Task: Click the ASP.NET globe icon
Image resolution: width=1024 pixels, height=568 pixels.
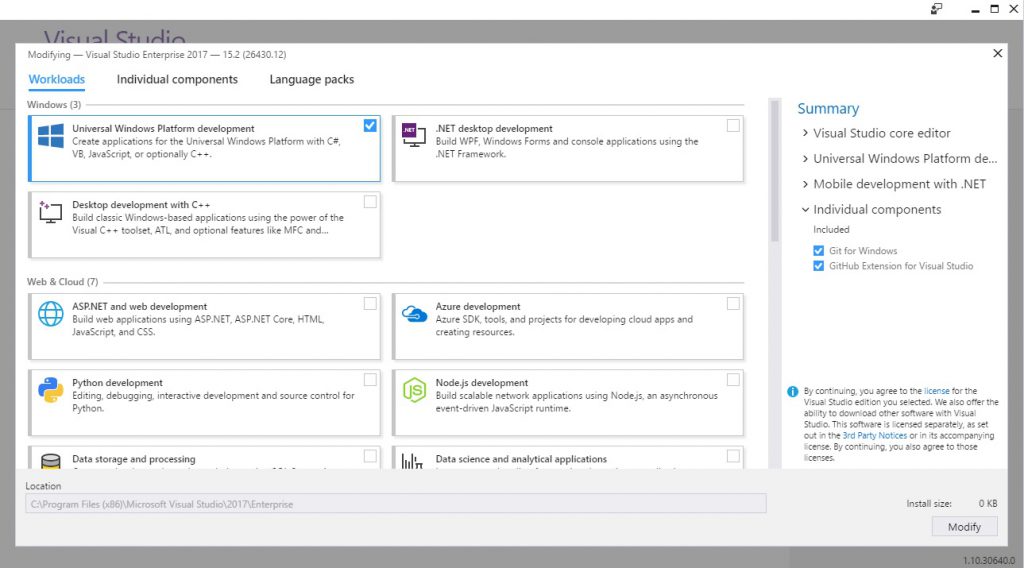Action: pos(51,313)
